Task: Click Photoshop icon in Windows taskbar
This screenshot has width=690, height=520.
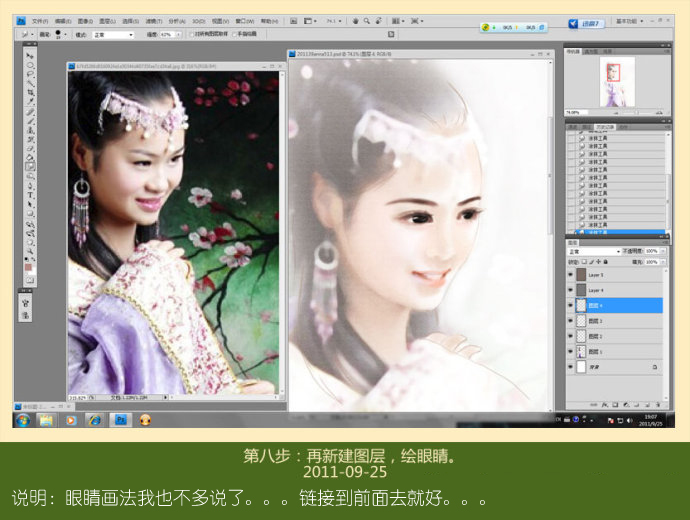Action: pyautogui.click(x=120, y=420)
